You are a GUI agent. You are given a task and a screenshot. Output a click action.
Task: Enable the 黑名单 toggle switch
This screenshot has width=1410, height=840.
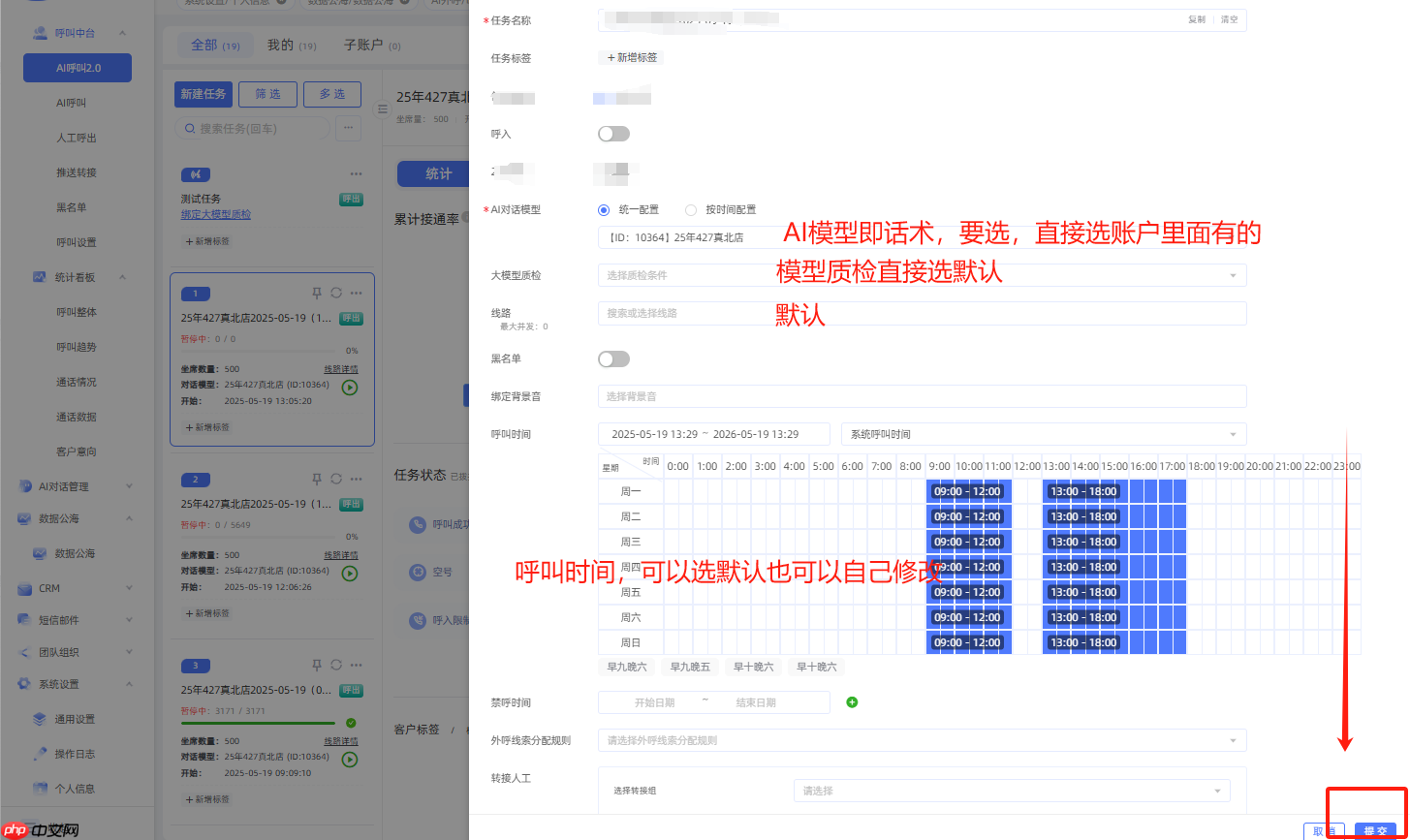(613, 359)
